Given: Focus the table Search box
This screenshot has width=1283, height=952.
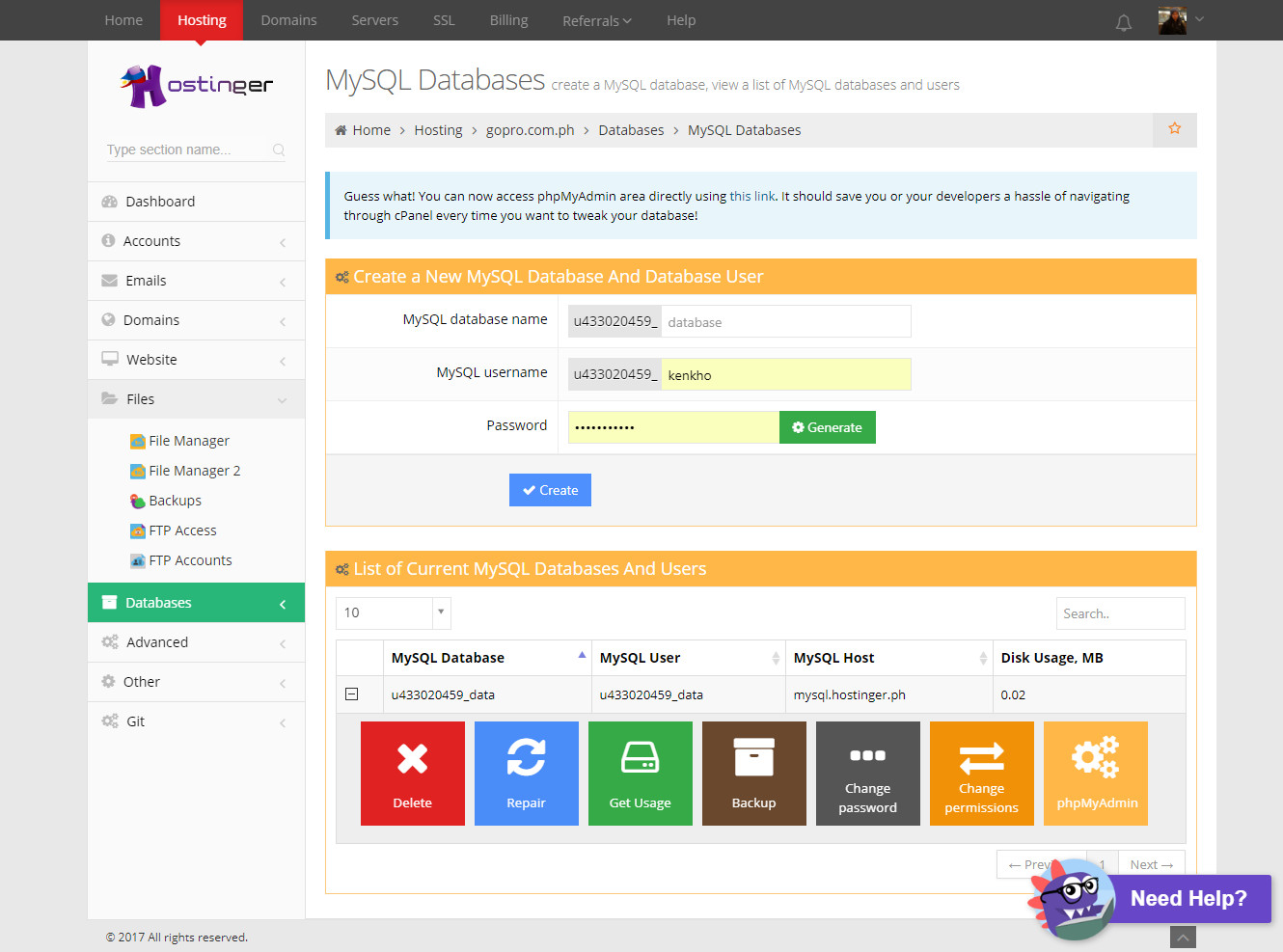Looking at the screenshot, I should (1121, 613).
